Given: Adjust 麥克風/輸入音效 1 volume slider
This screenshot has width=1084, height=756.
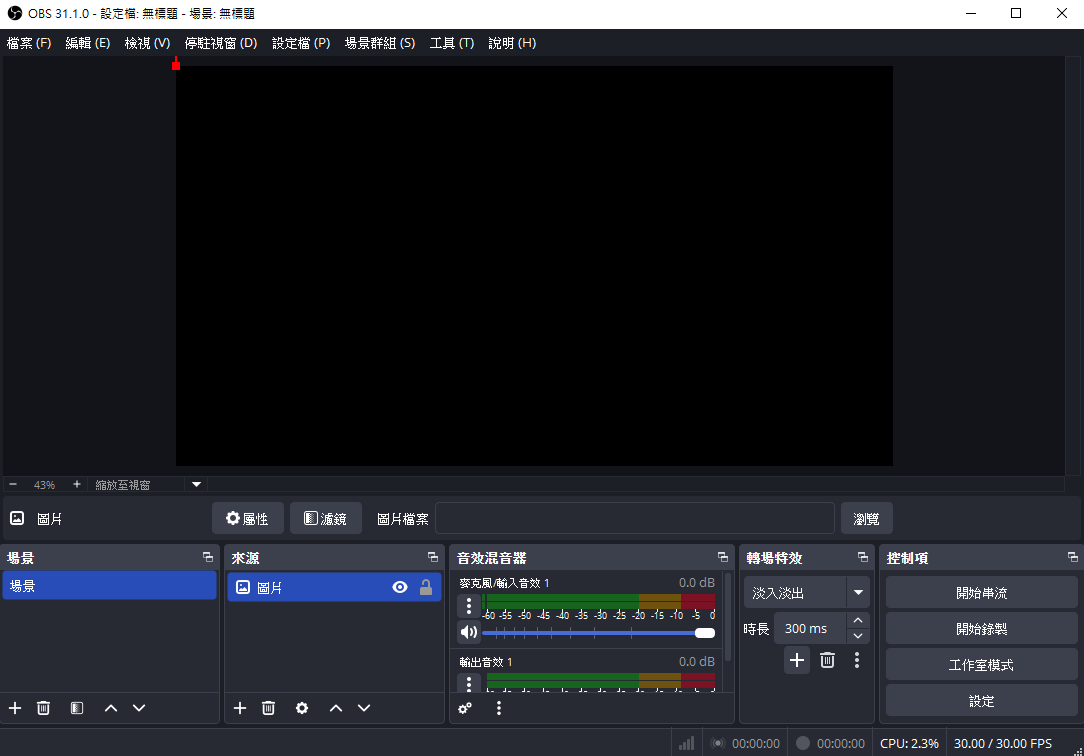Looking at the screenshot, I should pyautogui.click(x=599, y=633).
